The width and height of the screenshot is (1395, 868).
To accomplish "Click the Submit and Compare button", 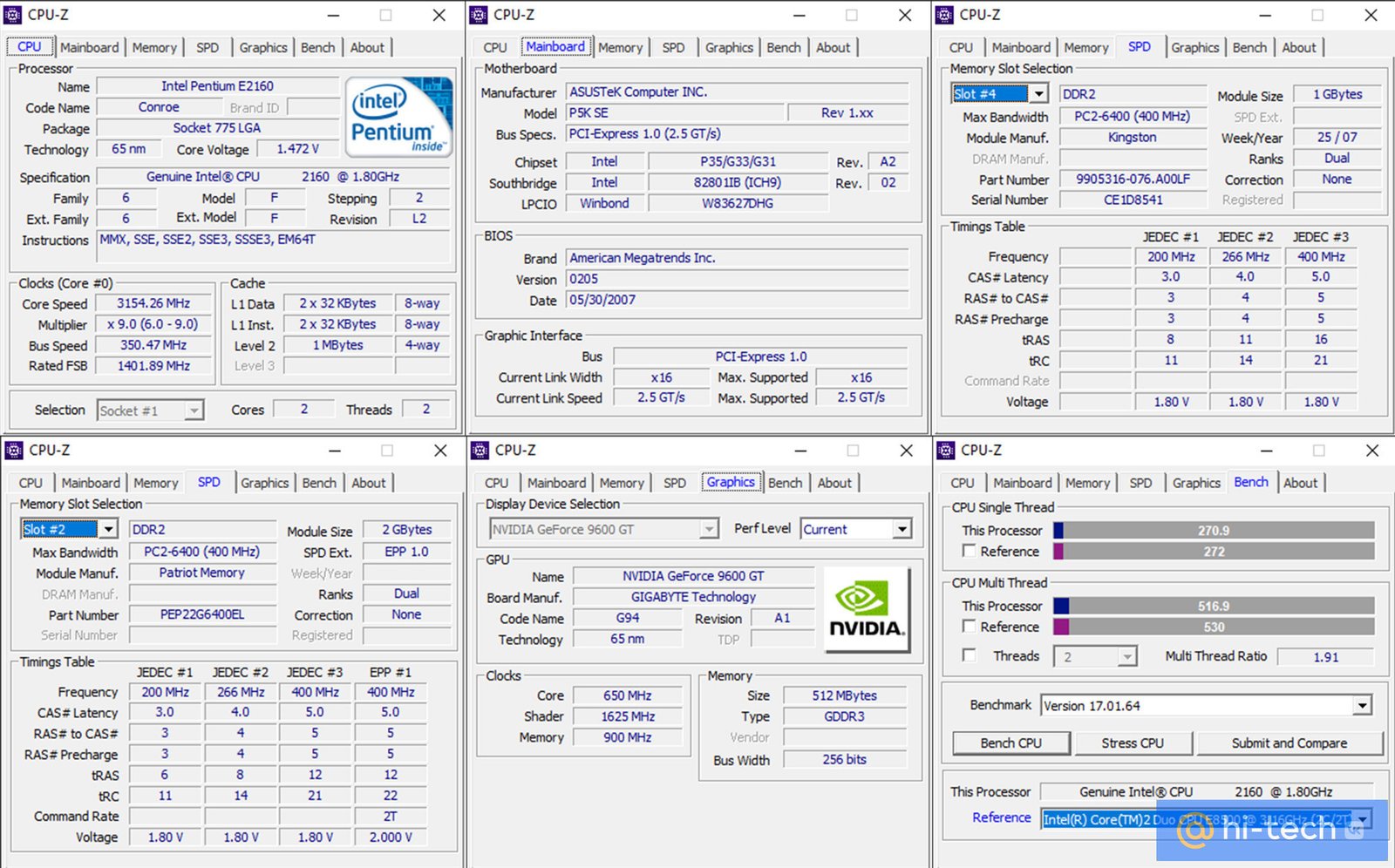I will 1290,743.
